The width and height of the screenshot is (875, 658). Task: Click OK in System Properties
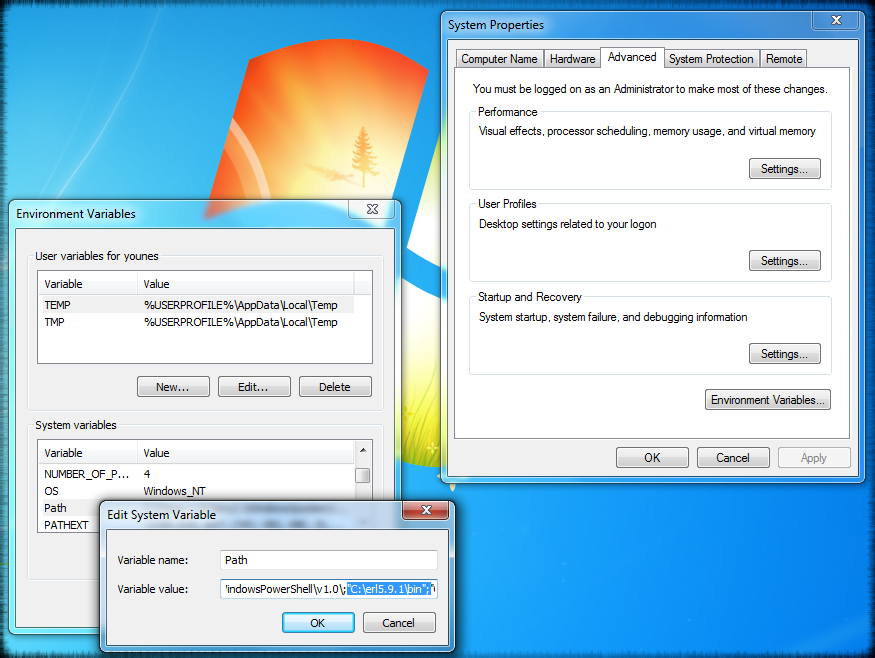tap(652, 458)
